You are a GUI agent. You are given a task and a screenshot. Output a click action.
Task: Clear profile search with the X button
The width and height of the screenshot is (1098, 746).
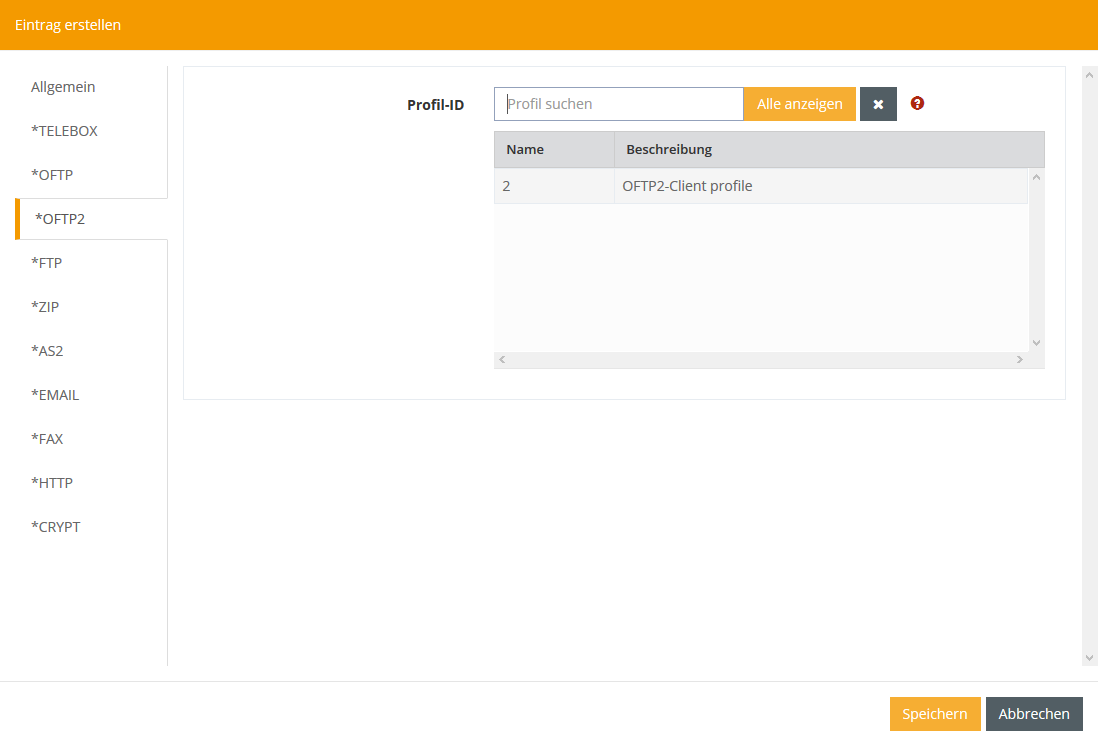878,104
